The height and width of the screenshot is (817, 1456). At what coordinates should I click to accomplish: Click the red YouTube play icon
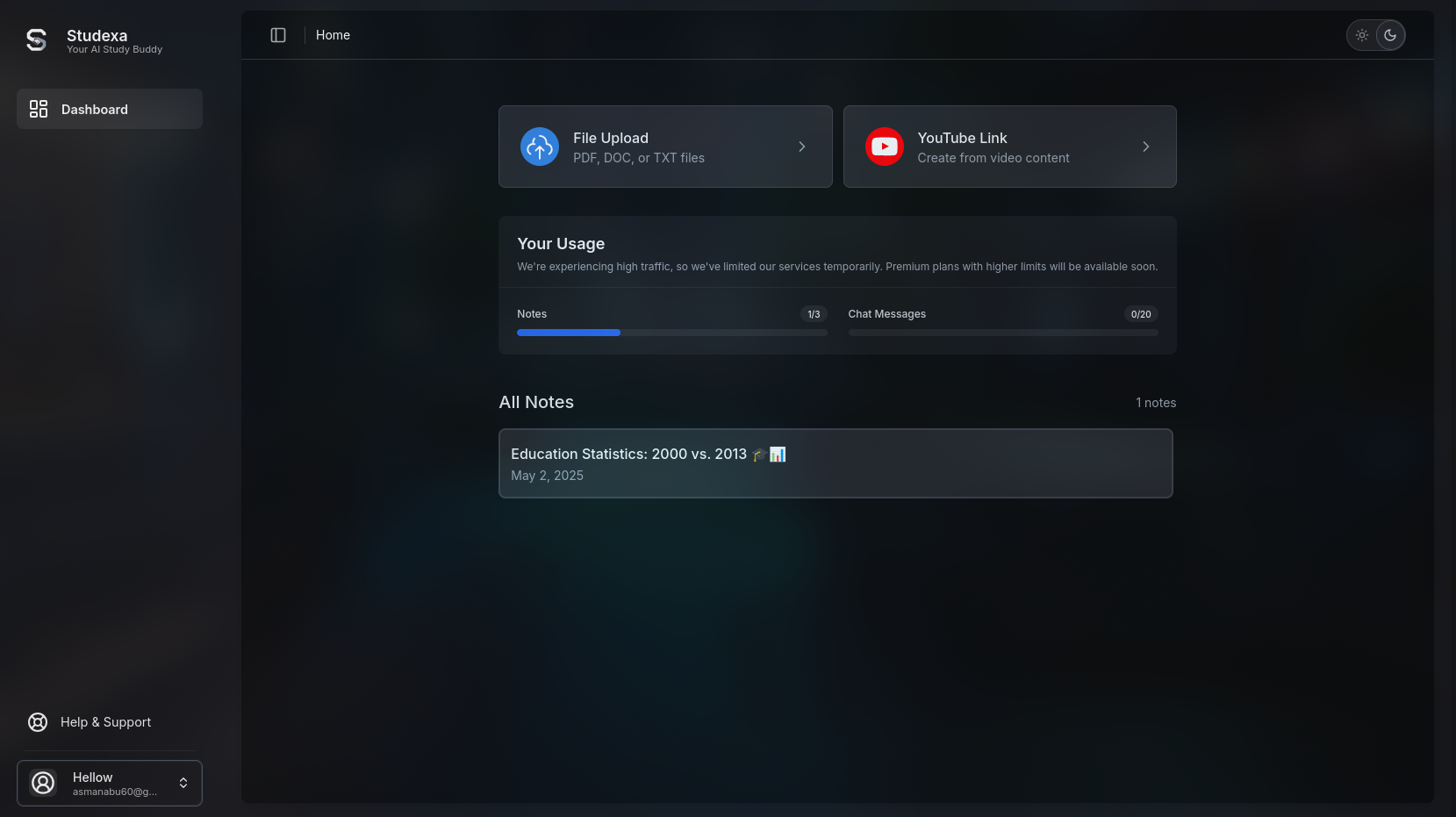click(884, 147)
